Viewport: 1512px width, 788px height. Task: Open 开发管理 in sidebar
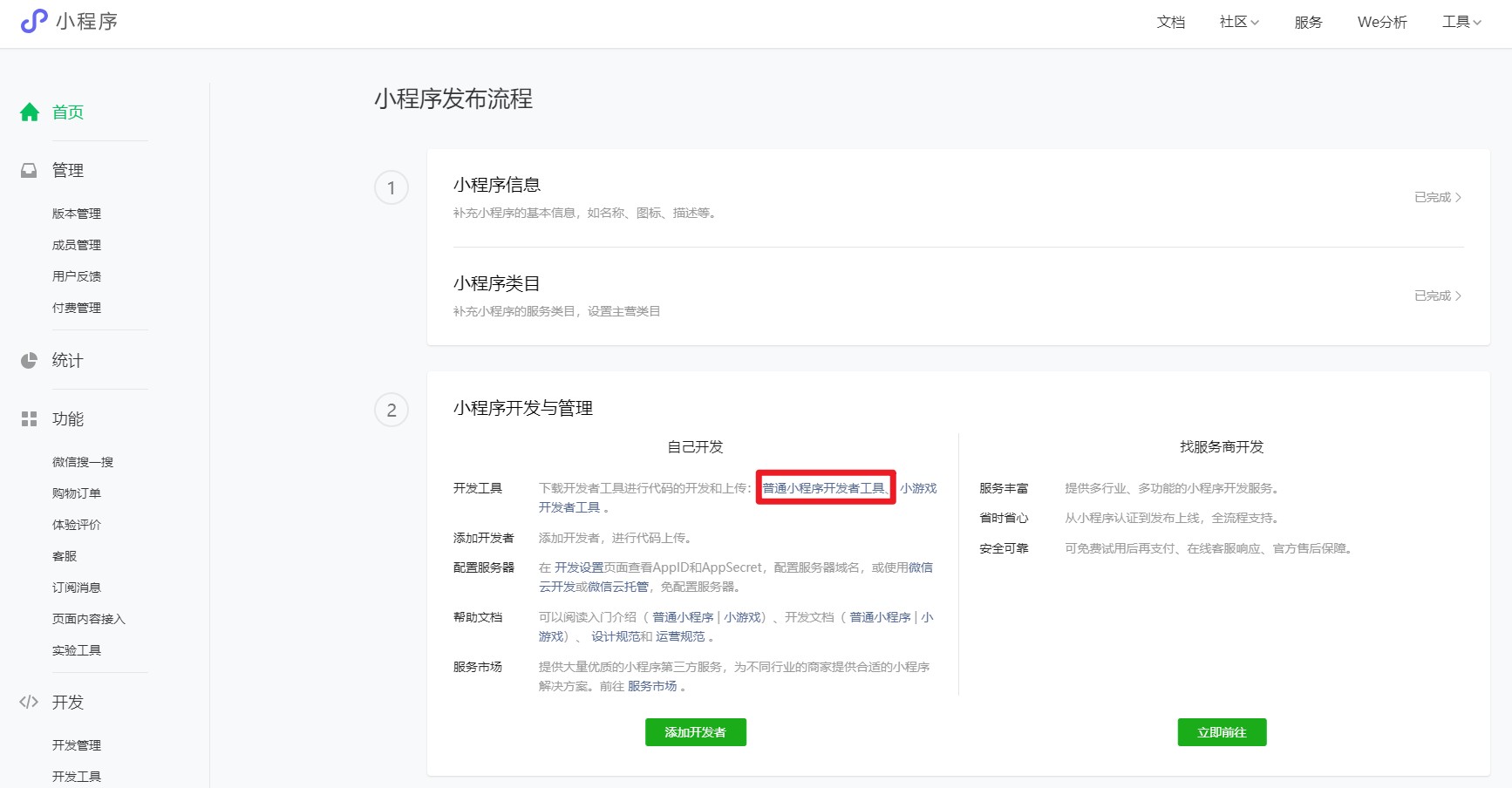77,745
